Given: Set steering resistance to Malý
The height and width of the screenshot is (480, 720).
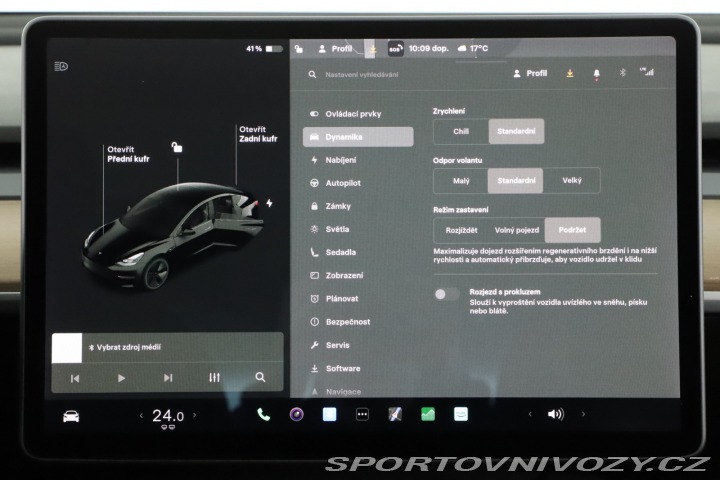Looking at the screenshot, I should [x=461, y=181].
